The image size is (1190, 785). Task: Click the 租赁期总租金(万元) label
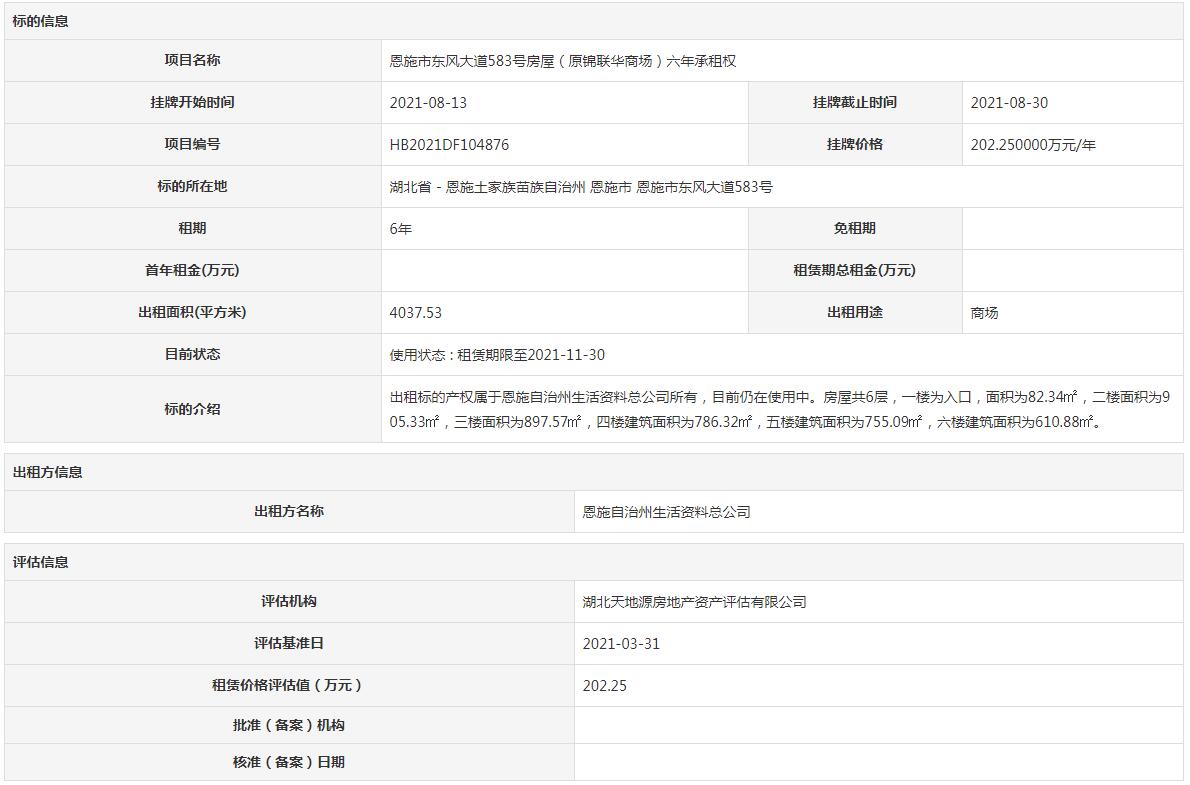click(855, 270)
